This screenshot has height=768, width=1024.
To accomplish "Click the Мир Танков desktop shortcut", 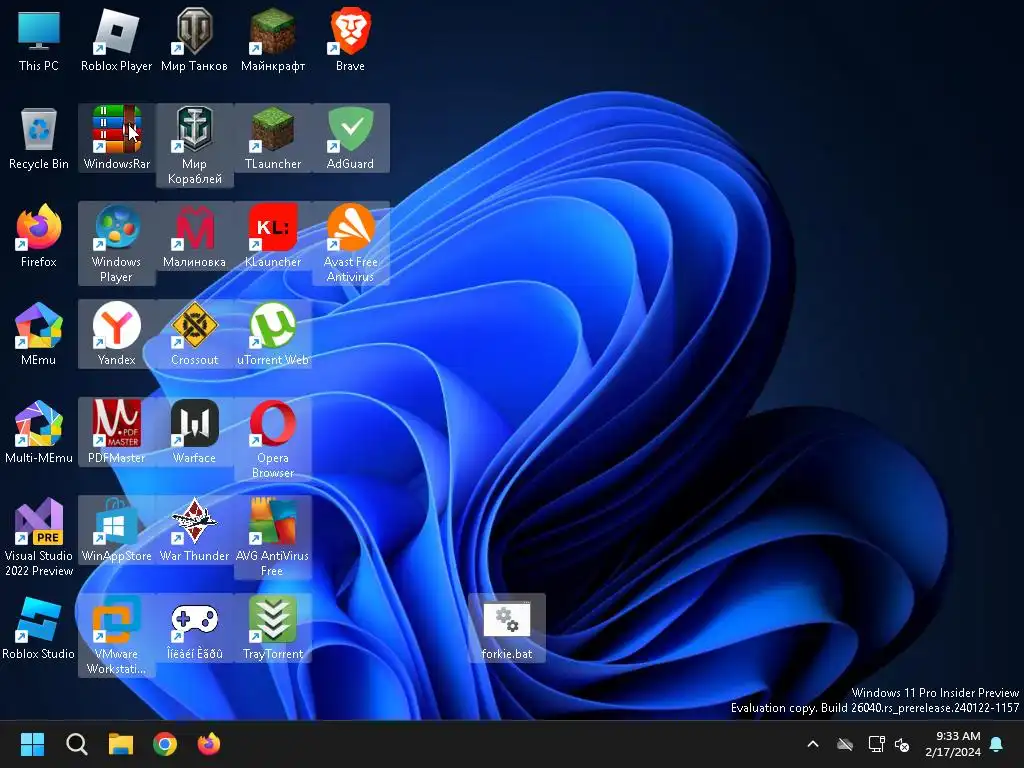I will [194, 40].
